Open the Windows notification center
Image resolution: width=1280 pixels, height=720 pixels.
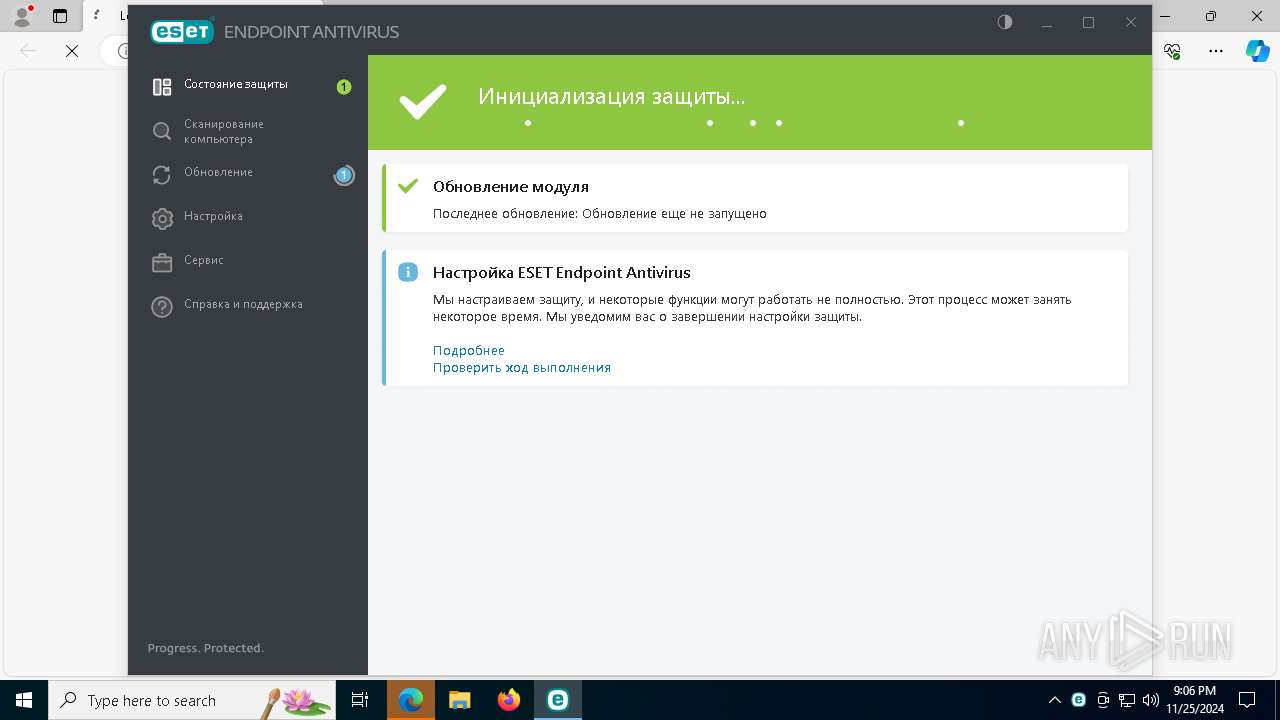point(1247,700)
